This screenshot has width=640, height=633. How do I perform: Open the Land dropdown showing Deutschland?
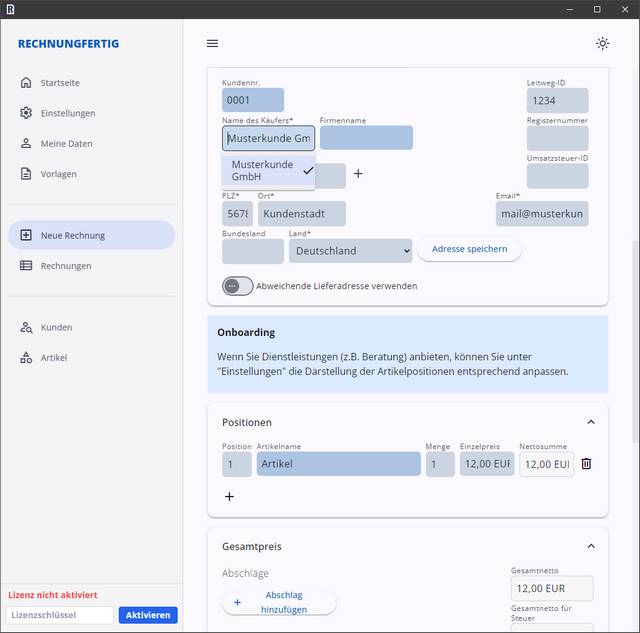(x=350, y=250)
